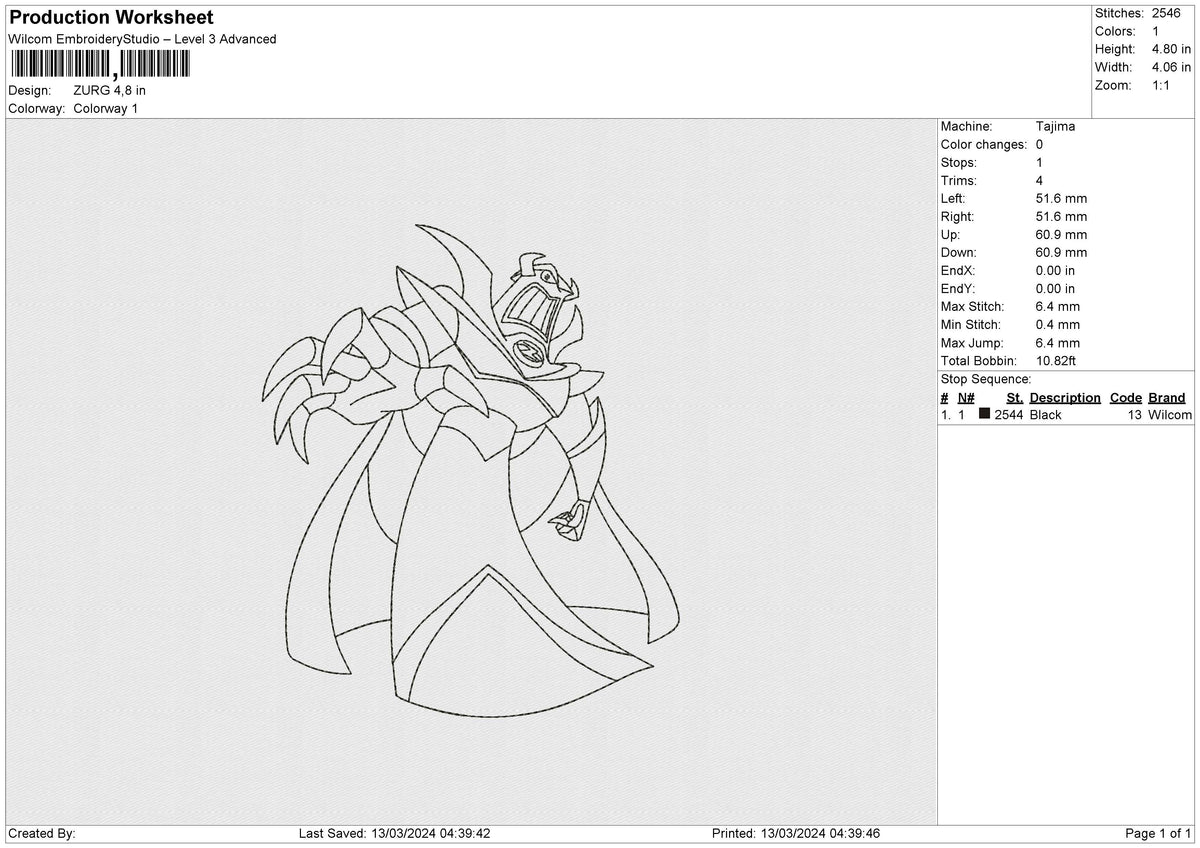This screenshot has height=848, width=1200.
Task: Select the Stitches value 2546
Action: [x=1167, y=13]
